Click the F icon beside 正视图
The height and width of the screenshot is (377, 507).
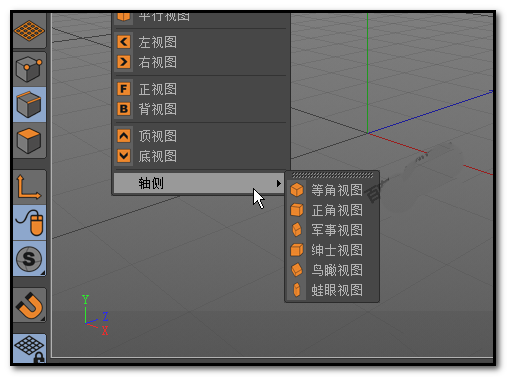[124, 89]
